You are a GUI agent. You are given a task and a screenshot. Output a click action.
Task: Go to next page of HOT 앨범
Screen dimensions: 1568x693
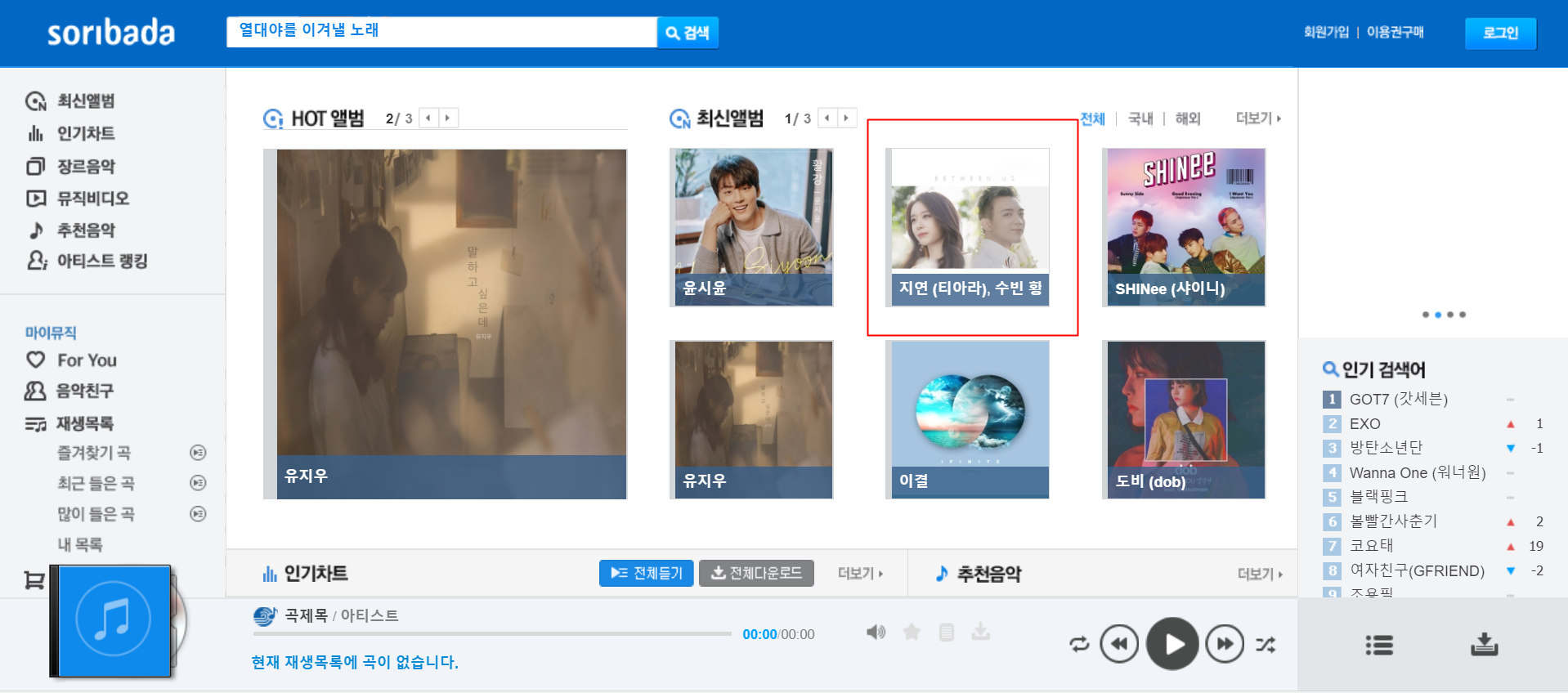point(448,118)
